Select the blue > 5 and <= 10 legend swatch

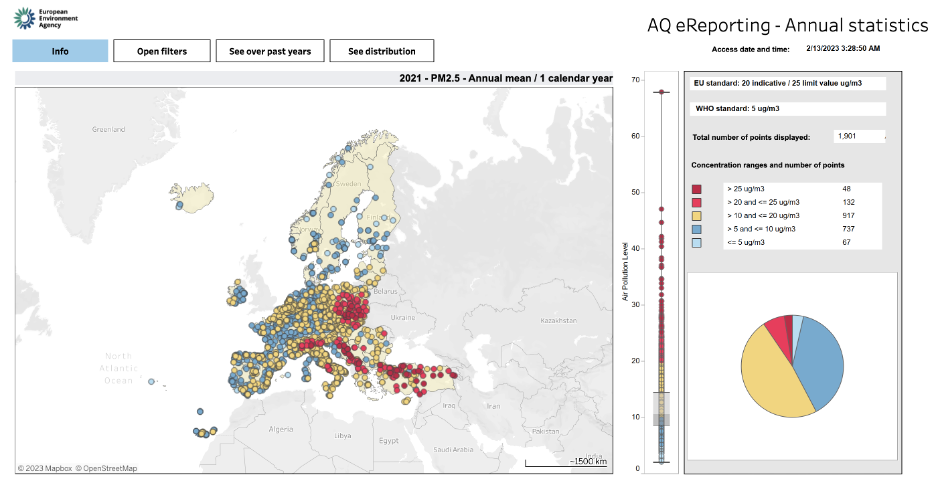tap(697, 228)
